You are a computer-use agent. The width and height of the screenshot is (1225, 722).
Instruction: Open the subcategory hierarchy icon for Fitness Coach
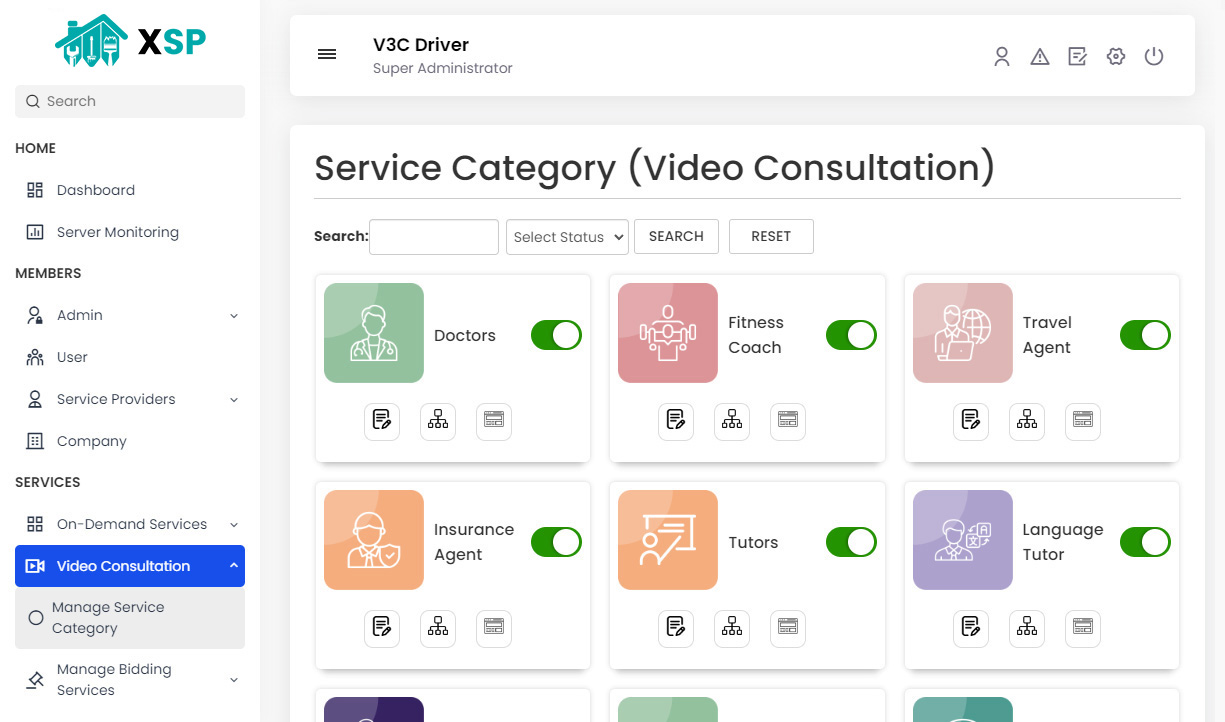point(731,421)
